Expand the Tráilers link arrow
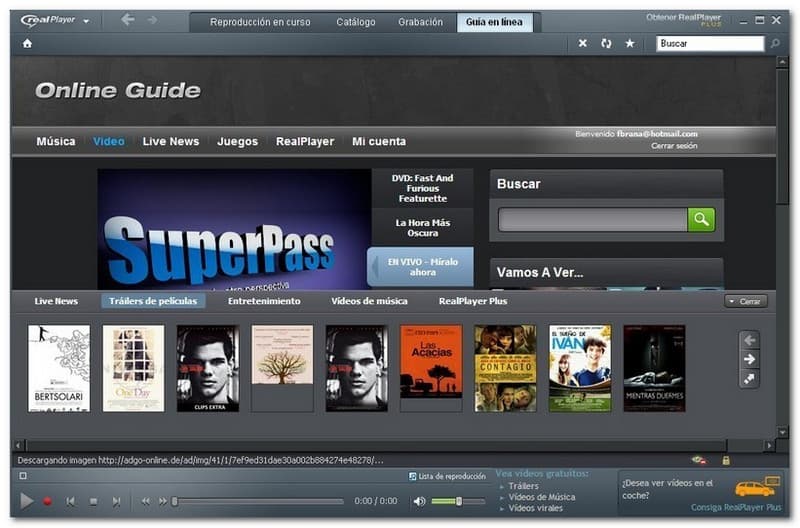Viewport: 800px width, 528px height. point(502,487)
